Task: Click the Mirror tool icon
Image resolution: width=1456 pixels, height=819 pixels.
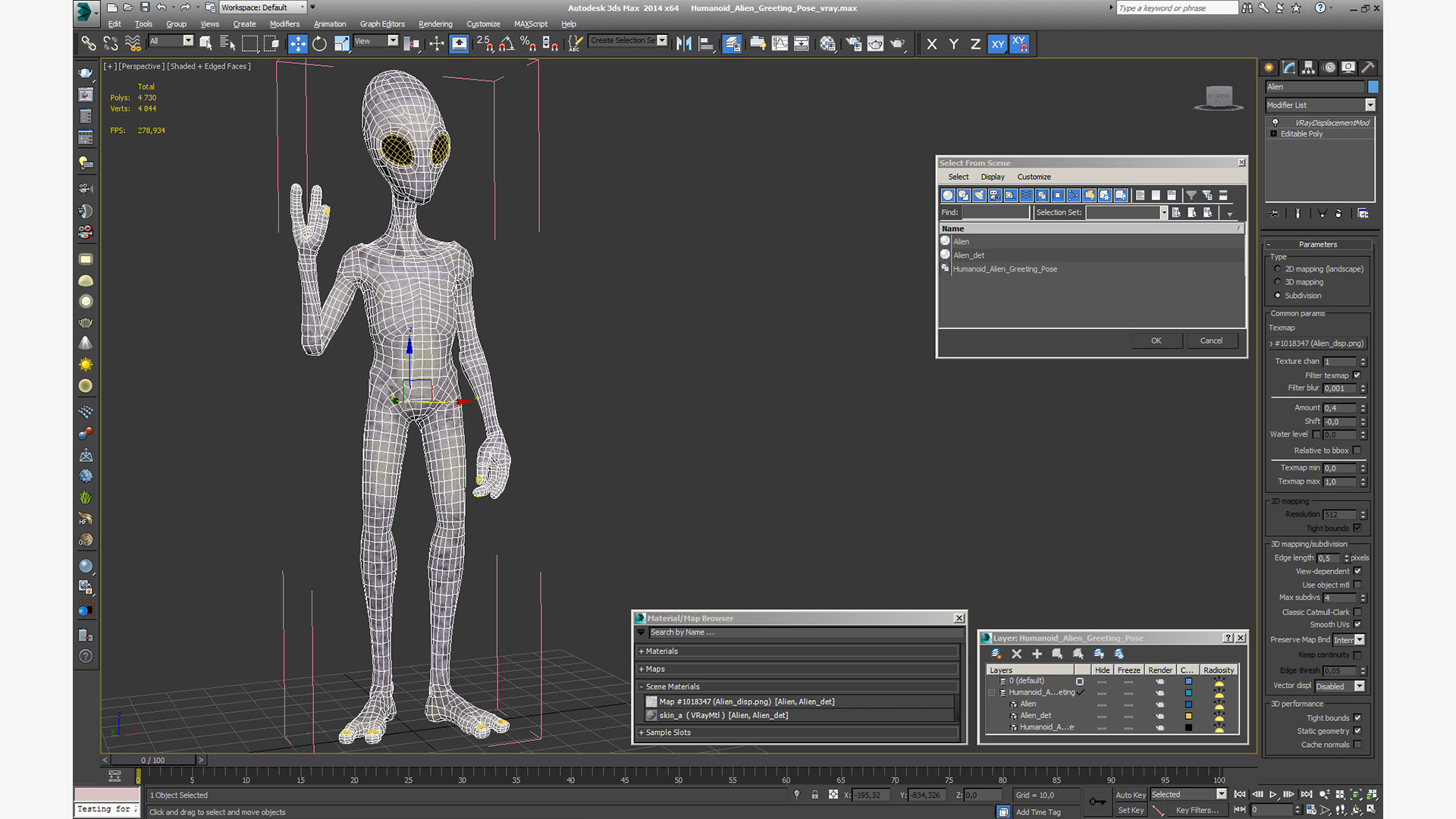Action: pos(683,44)
